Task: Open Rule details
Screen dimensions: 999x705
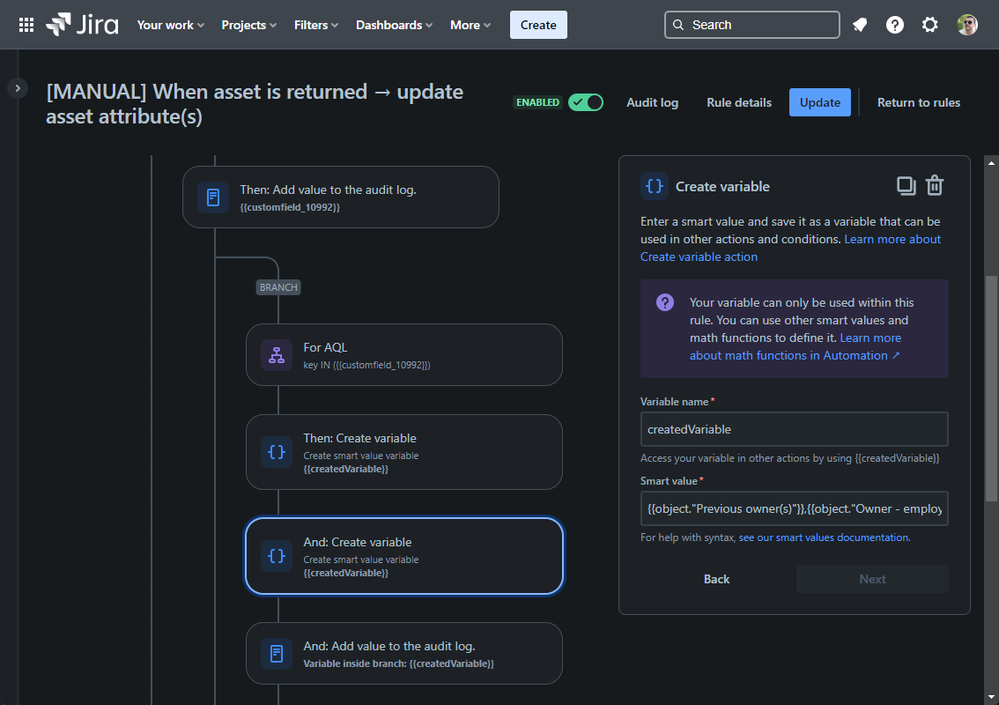Action: [739, 103]
